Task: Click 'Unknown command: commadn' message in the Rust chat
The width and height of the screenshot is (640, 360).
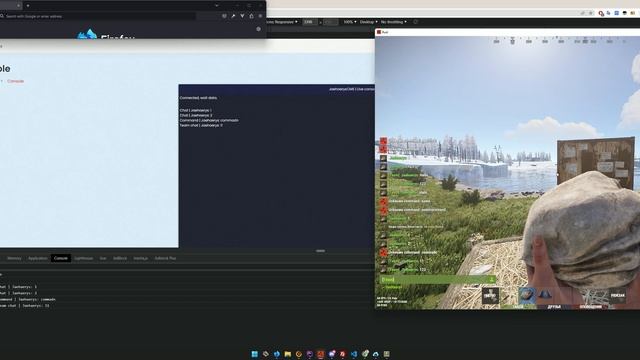Action: [x=413, y=252]
